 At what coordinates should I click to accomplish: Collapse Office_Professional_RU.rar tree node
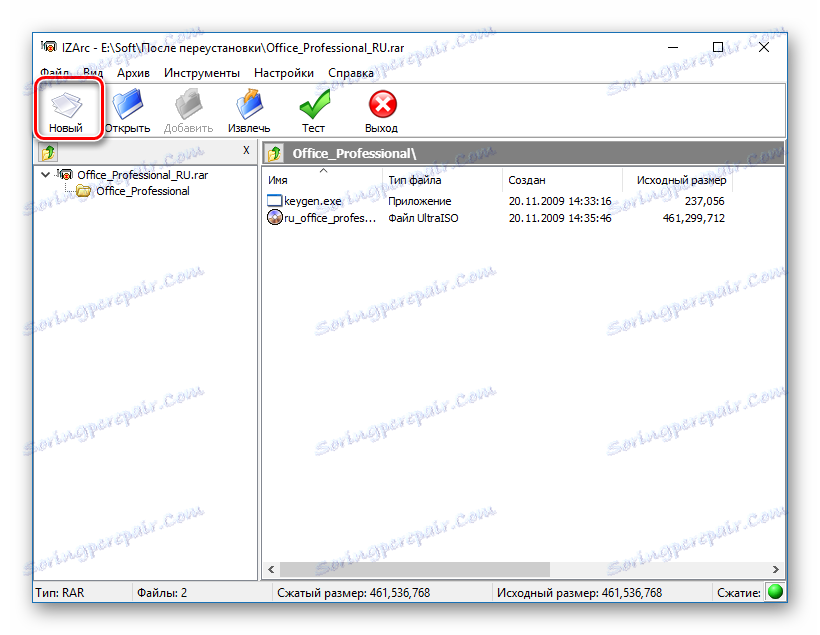(45, 174)
